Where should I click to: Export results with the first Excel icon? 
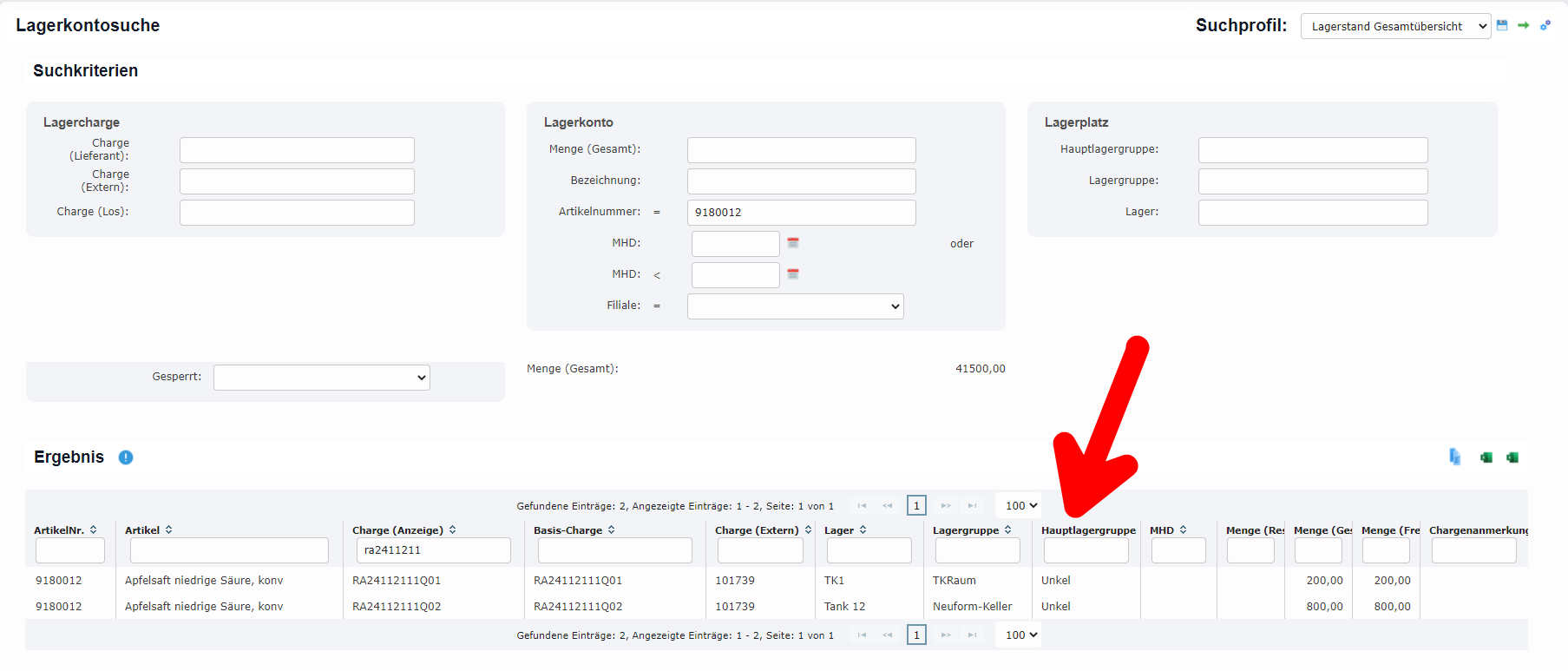pos(1486,457)
